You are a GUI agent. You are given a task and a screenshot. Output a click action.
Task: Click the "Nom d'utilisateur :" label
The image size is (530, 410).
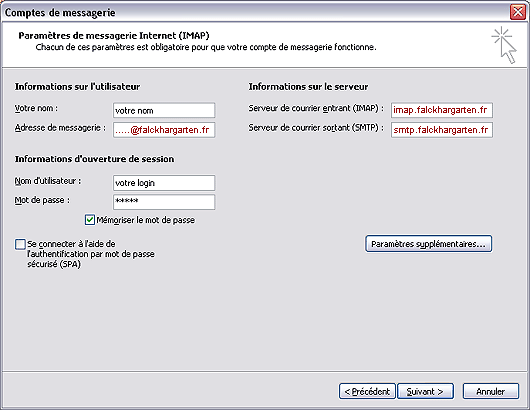(48, 181)
